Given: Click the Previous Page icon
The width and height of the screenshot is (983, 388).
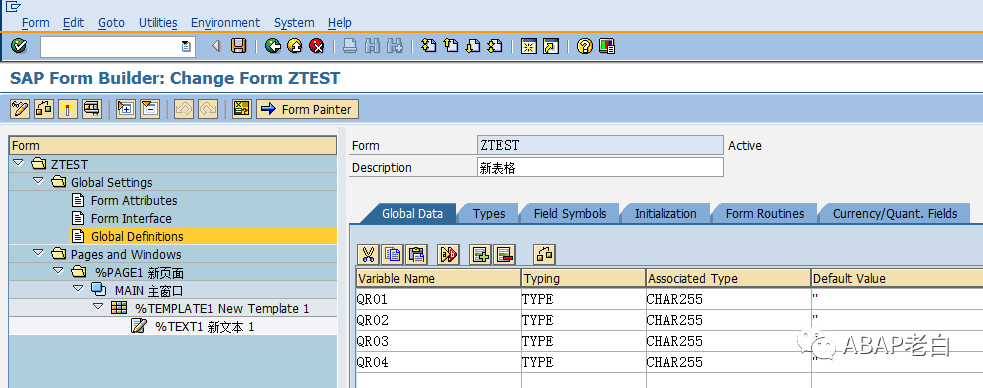Looking at the screenshot, I should [x=451, y=46].
